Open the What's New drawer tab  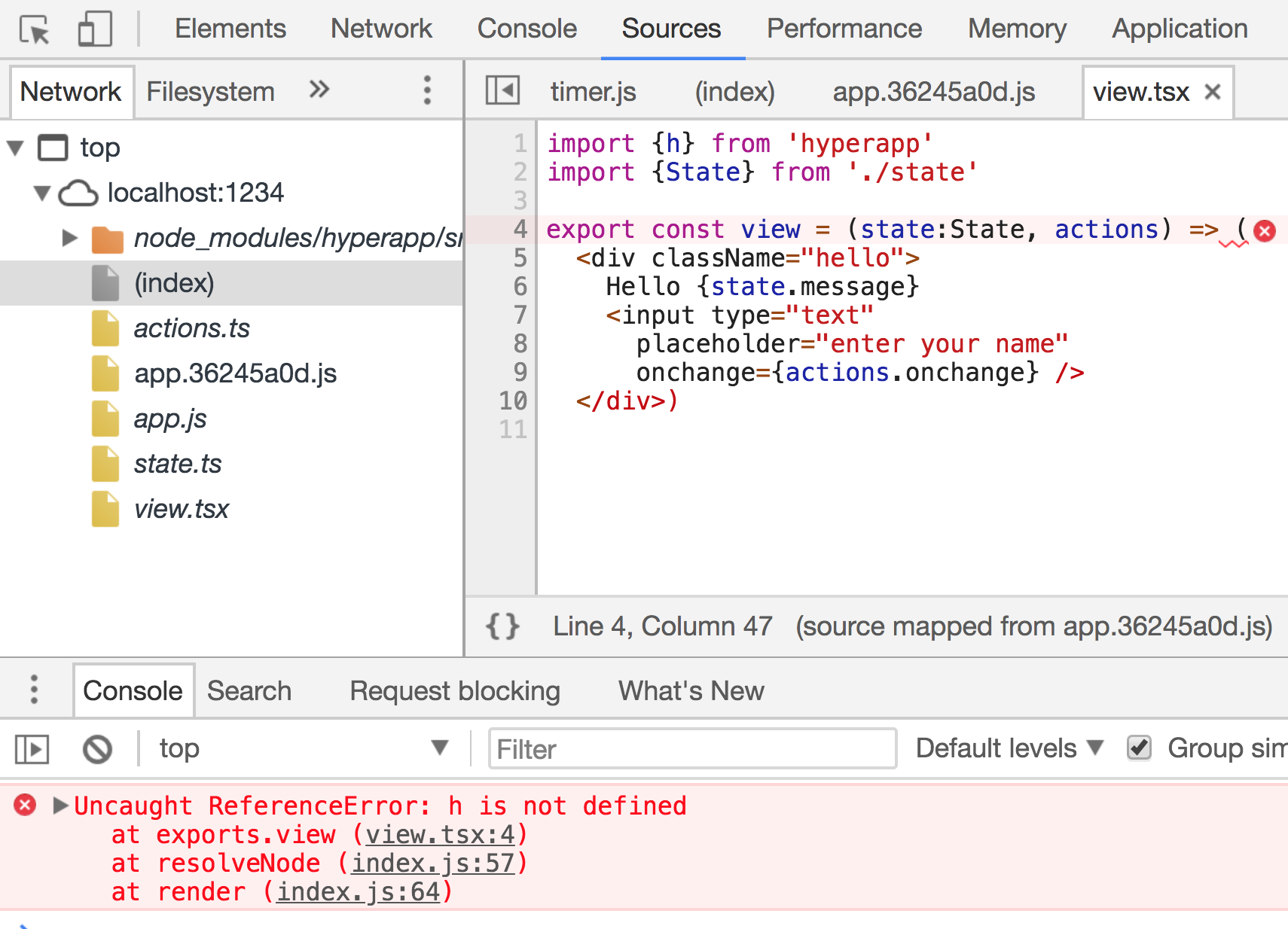pyautogui.click(x=690, y=690)
